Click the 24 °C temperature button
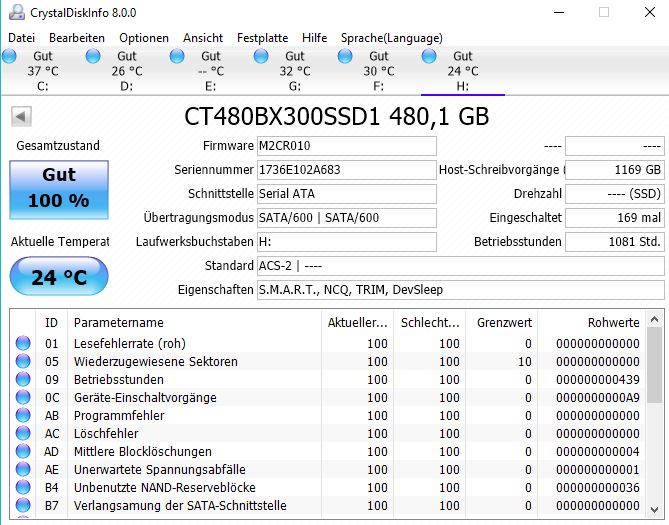 click(x=59, y=276)
